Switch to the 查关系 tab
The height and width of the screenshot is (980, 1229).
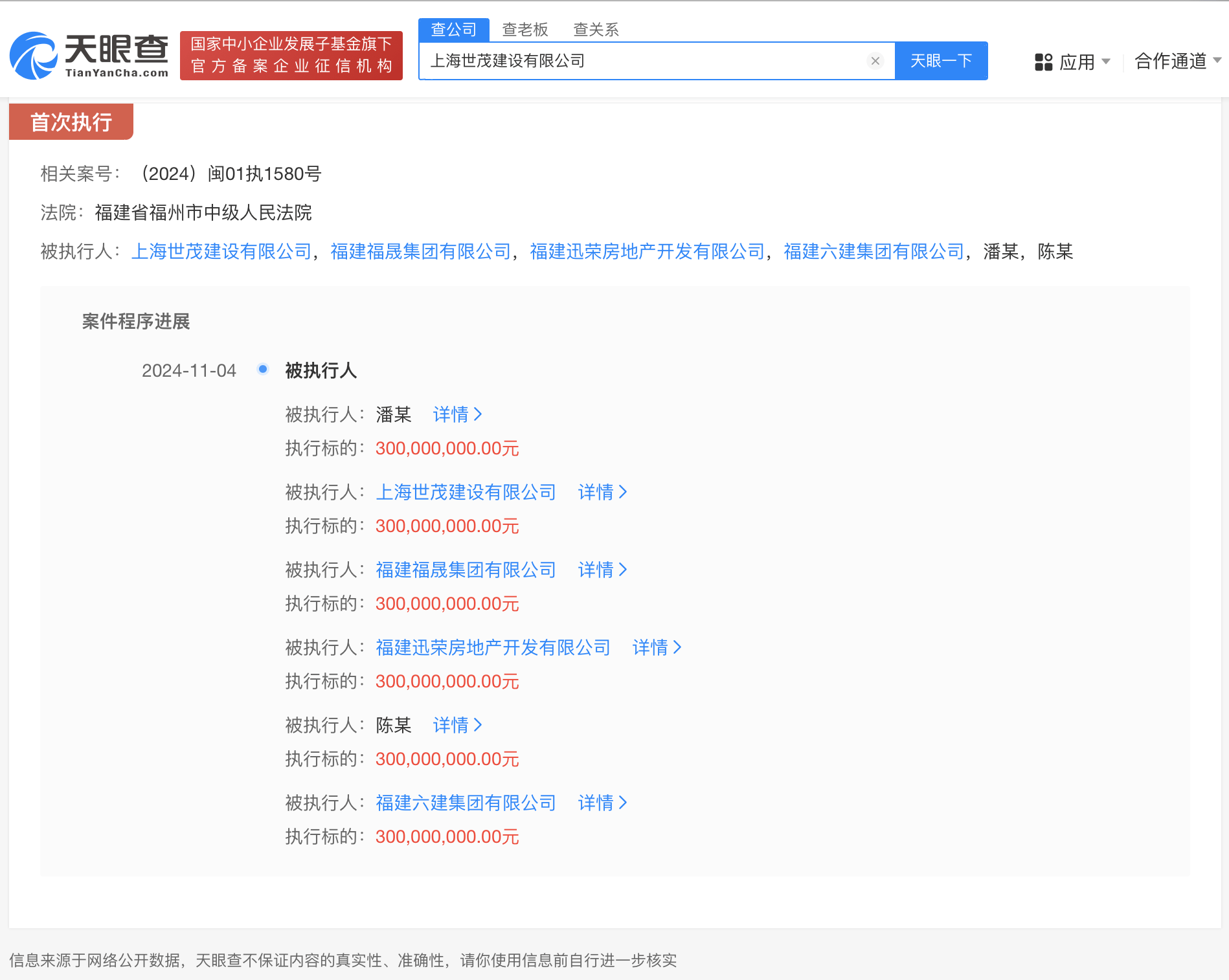[x=596, y=28]
